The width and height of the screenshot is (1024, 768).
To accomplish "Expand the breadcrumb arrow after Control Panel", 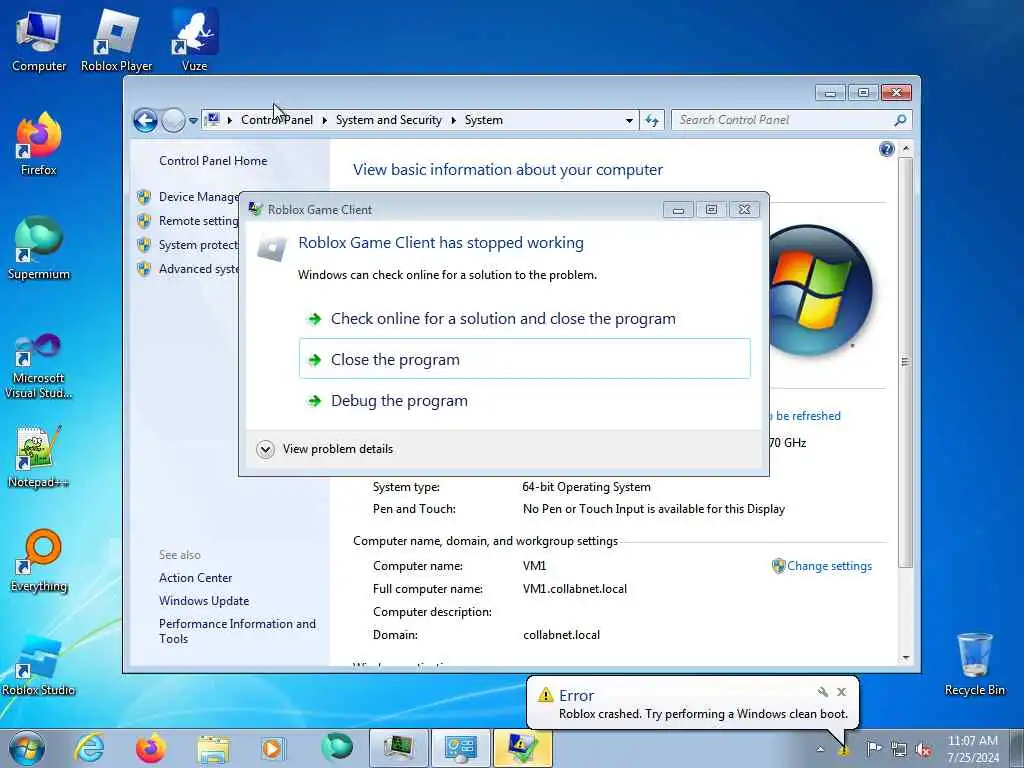I will [325, 120].
